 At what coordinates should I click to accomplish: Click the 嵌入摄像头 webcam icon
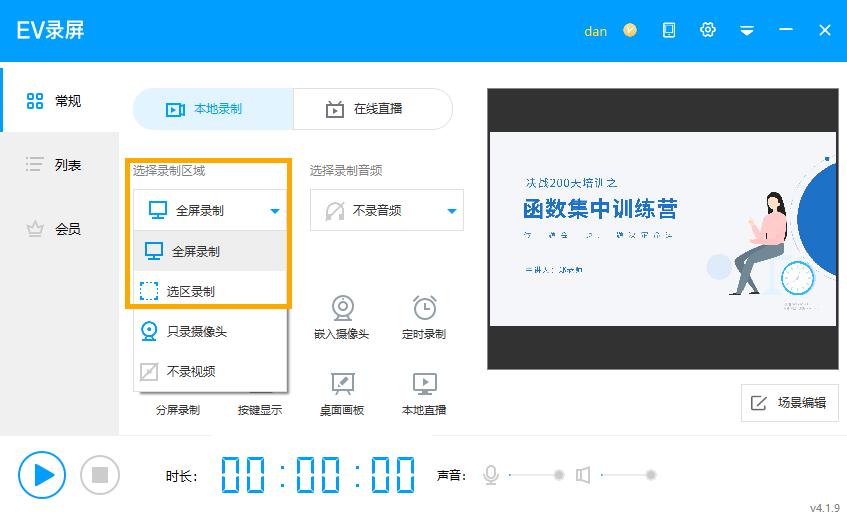click(342, 308)
